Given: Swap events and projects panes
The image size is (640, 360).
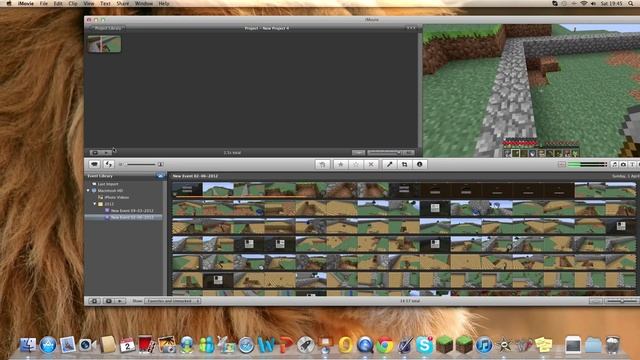Looking at the screenshot, I should (109, 164).
